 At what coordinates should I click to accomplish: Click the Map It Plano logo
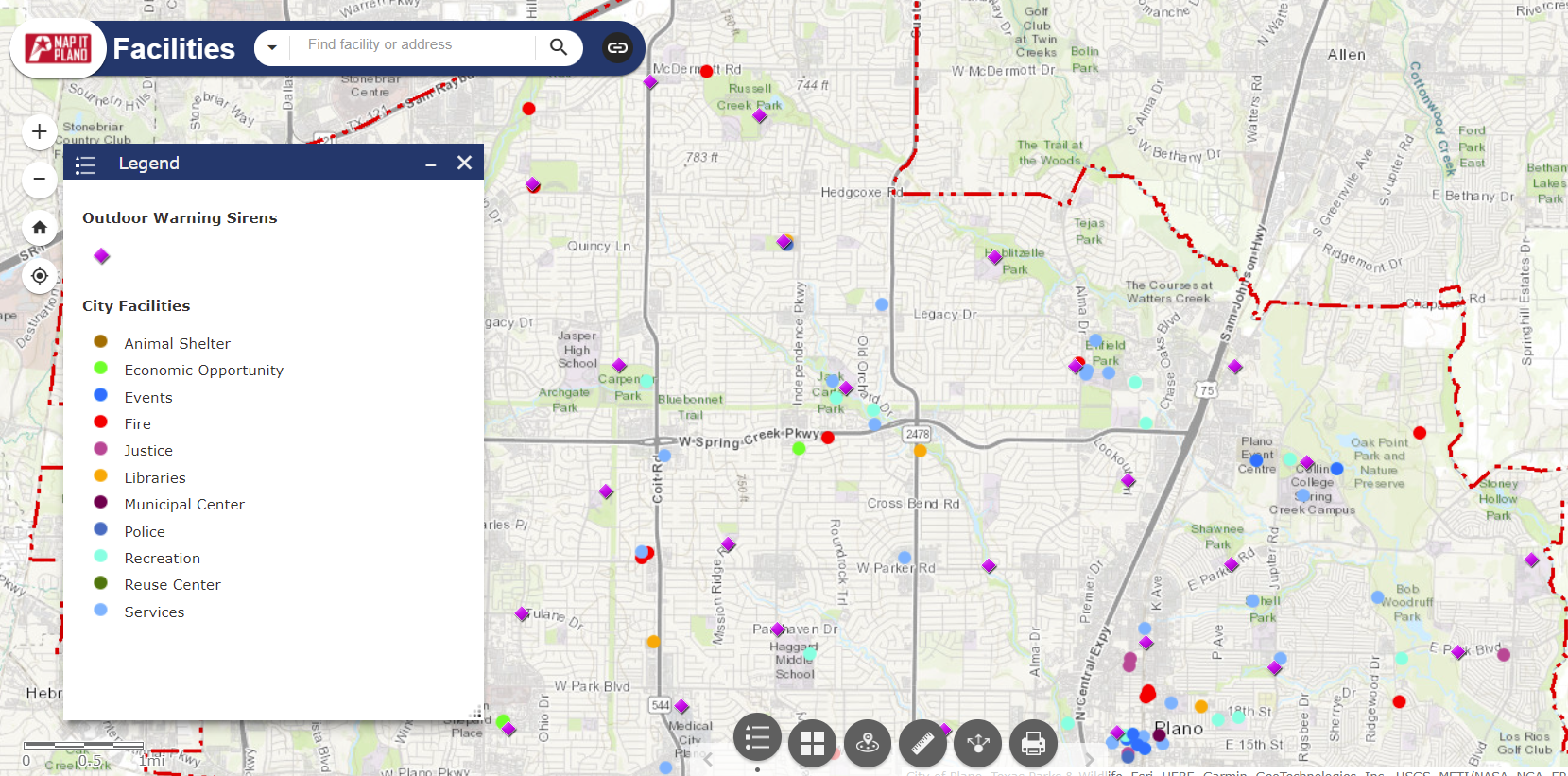click(58, 48)
